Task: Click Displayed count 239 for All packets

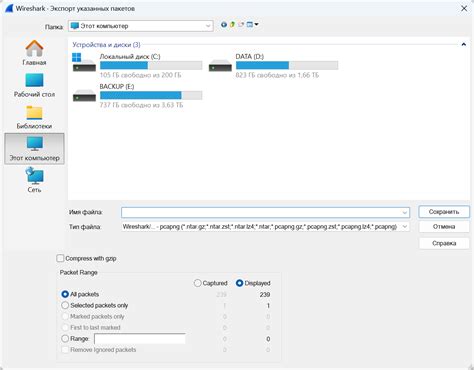Action: click(x=265, y=295)
